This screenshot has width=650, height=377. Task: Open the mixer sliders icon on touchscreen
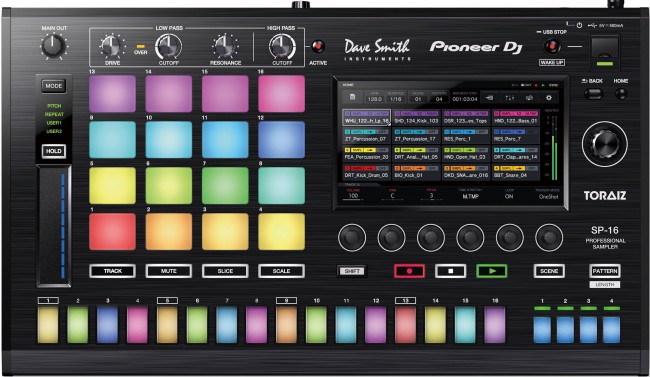tap(509, 98)
